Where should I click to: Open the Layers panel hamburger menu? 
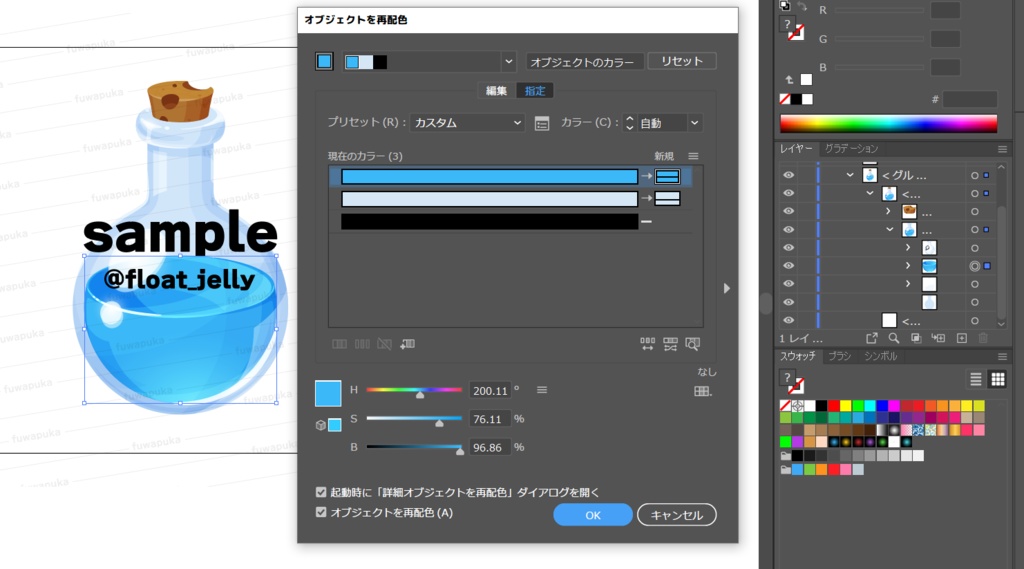coord(1002,149)
